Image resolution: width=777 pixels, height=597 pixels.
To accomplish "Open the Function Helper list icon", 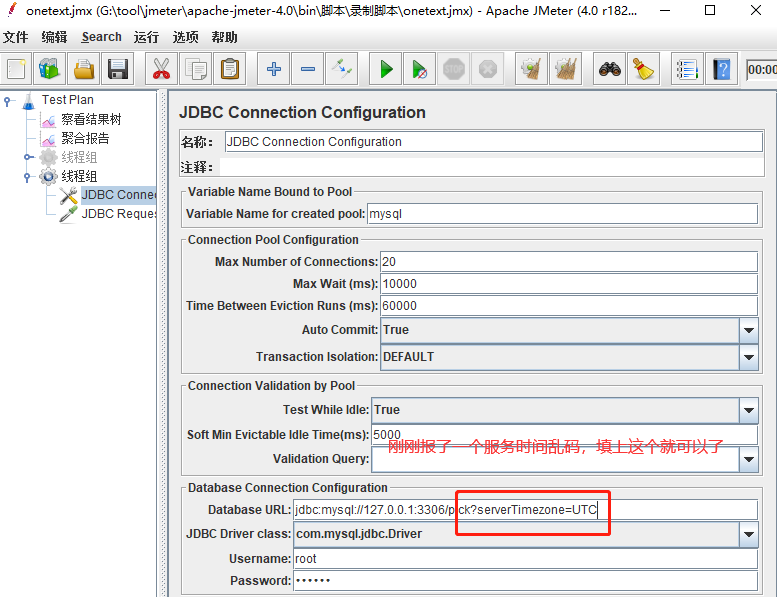I will [x=687, y=69].
